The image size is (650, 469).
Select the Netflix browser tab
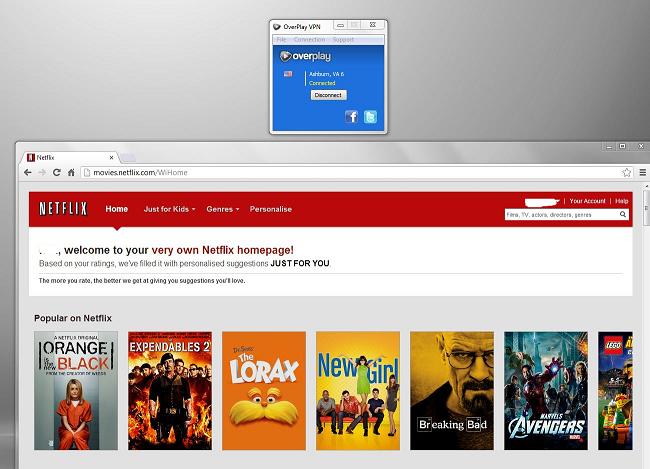click(68, 158)
